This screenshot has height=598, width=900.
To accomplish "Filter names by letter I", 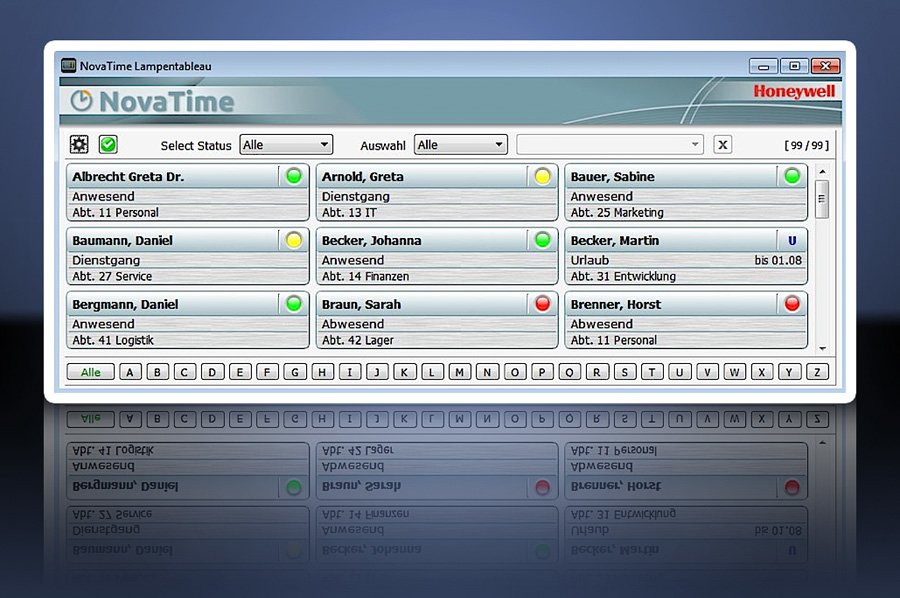I will pyautogui.click(x=350, y=372).
